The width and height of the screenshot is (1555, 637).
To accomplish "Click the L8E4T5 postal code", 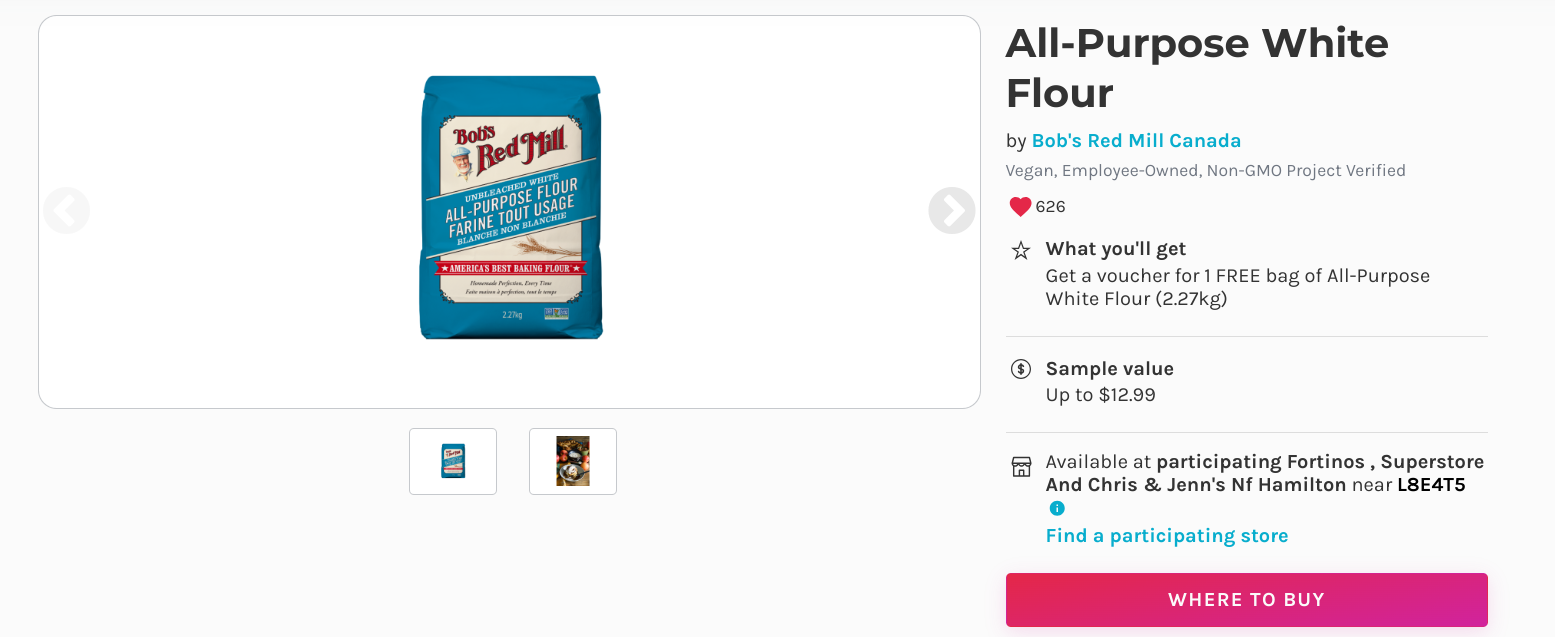I will 1431,485.
